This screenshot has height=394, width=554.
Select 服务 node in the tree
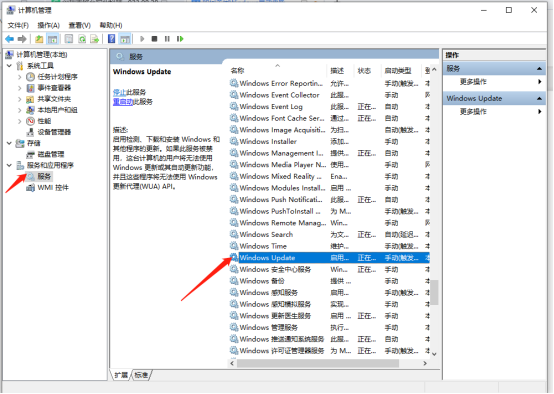[x=45, y=176]
